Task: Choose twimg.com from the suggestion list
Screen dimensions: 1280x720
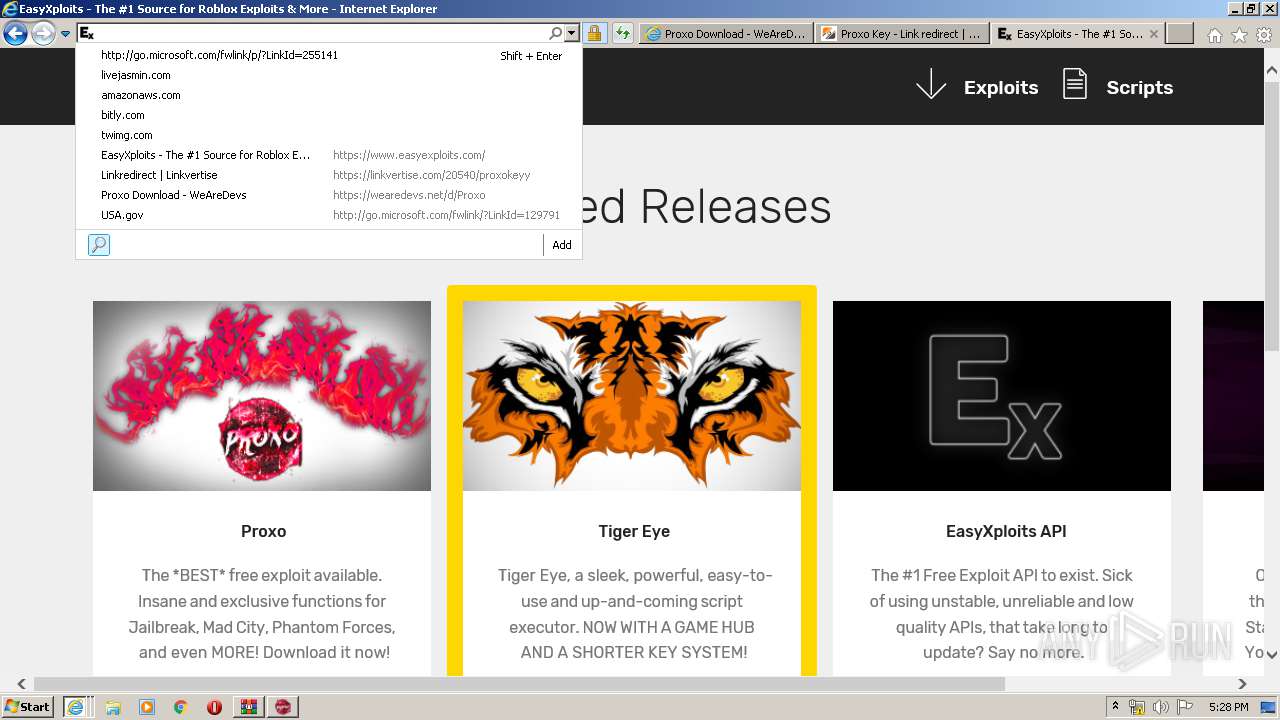Action: click(329, 135)
